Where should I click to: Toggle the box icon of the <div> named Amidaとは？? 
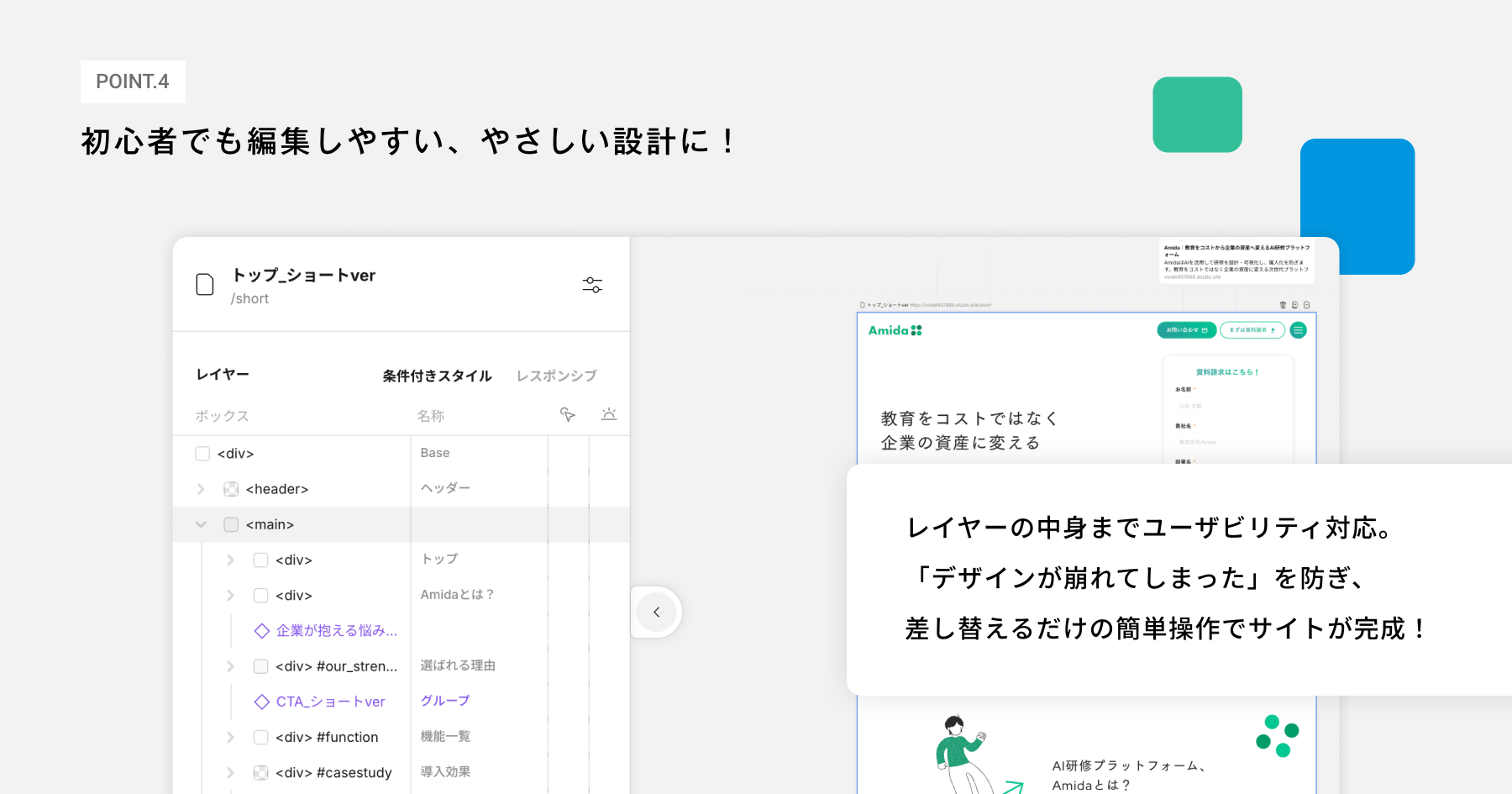[260, 595]
